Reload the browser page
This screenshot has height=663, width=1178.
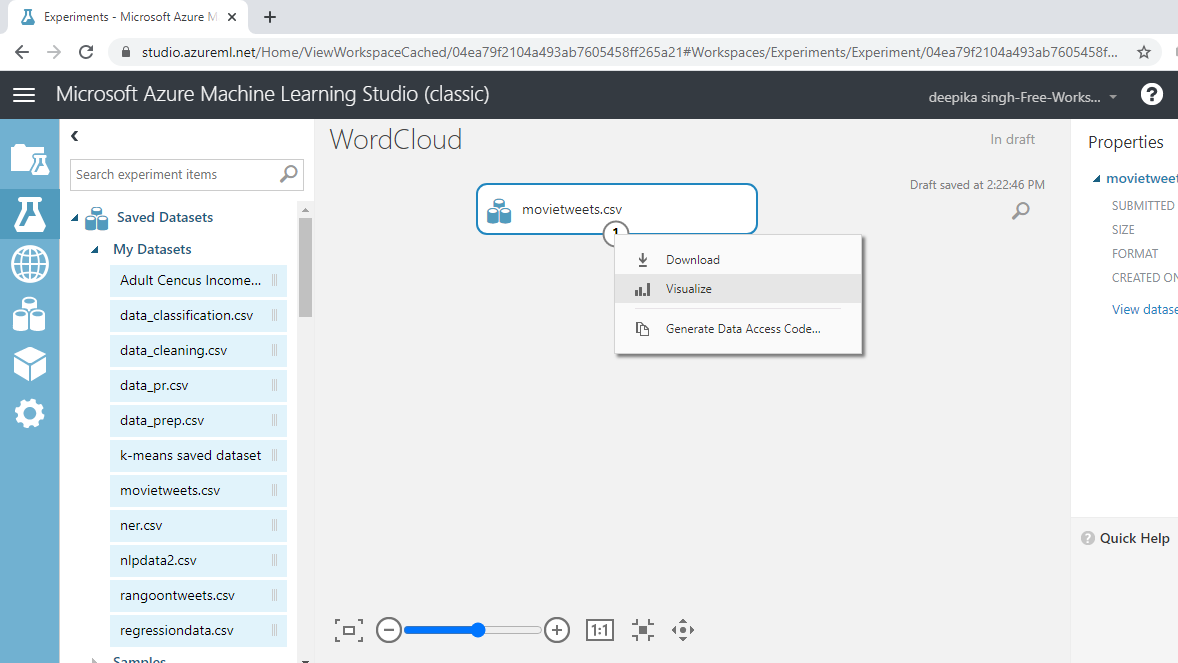(86, 52)
